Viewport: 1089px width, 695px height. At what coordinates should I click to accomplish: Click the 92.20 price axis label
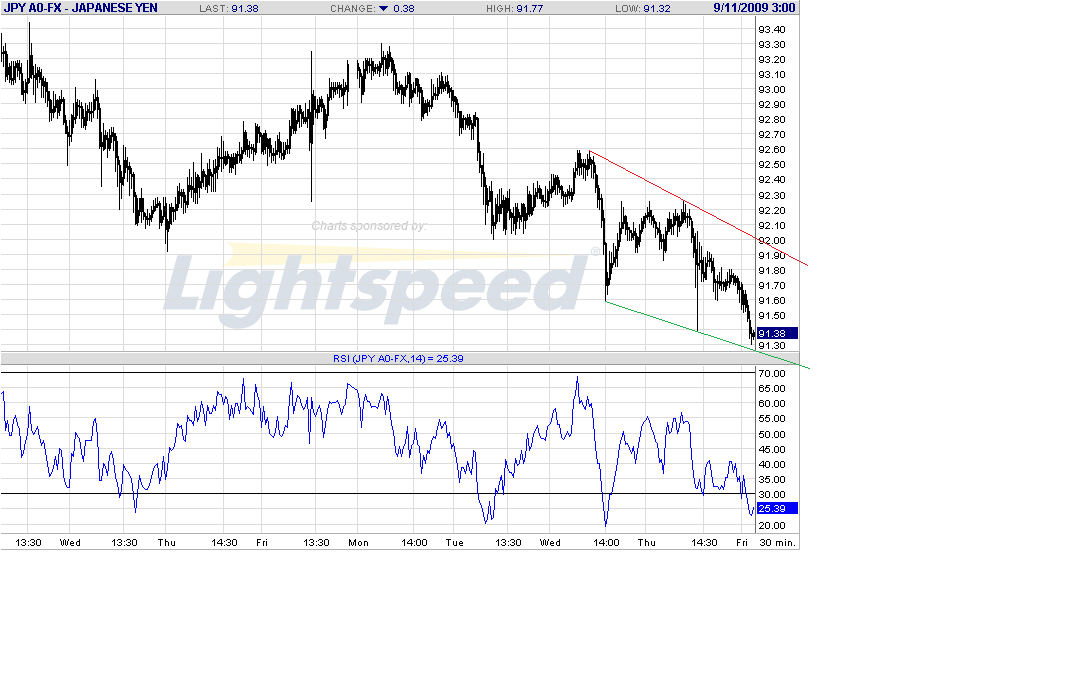(x=772, y=210)
